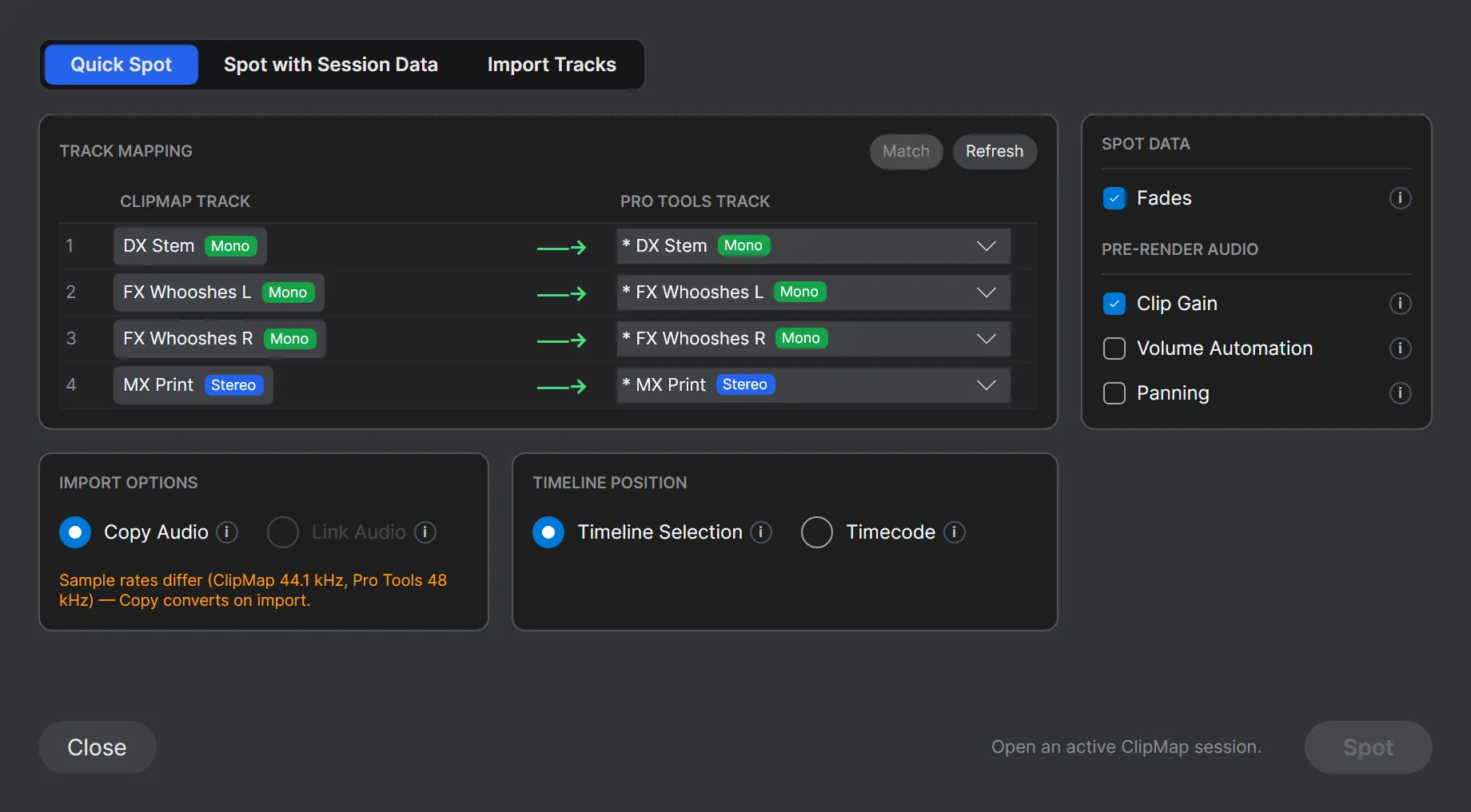1471x812 pixels.
Task: Switch to Quick Spot tab
Action: point(122,65)
